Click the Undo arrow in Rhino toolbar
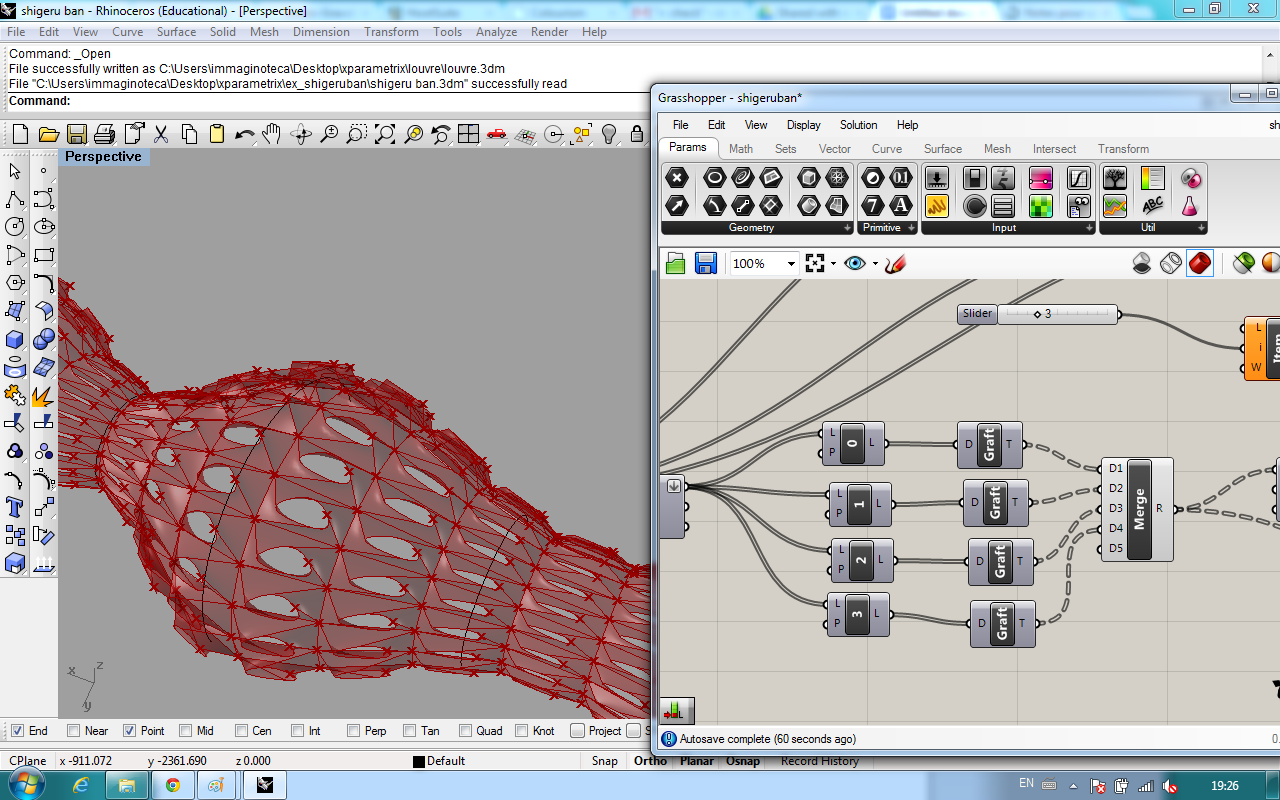The height and width of the screenshot is (800, 1280). coord(244,134)
